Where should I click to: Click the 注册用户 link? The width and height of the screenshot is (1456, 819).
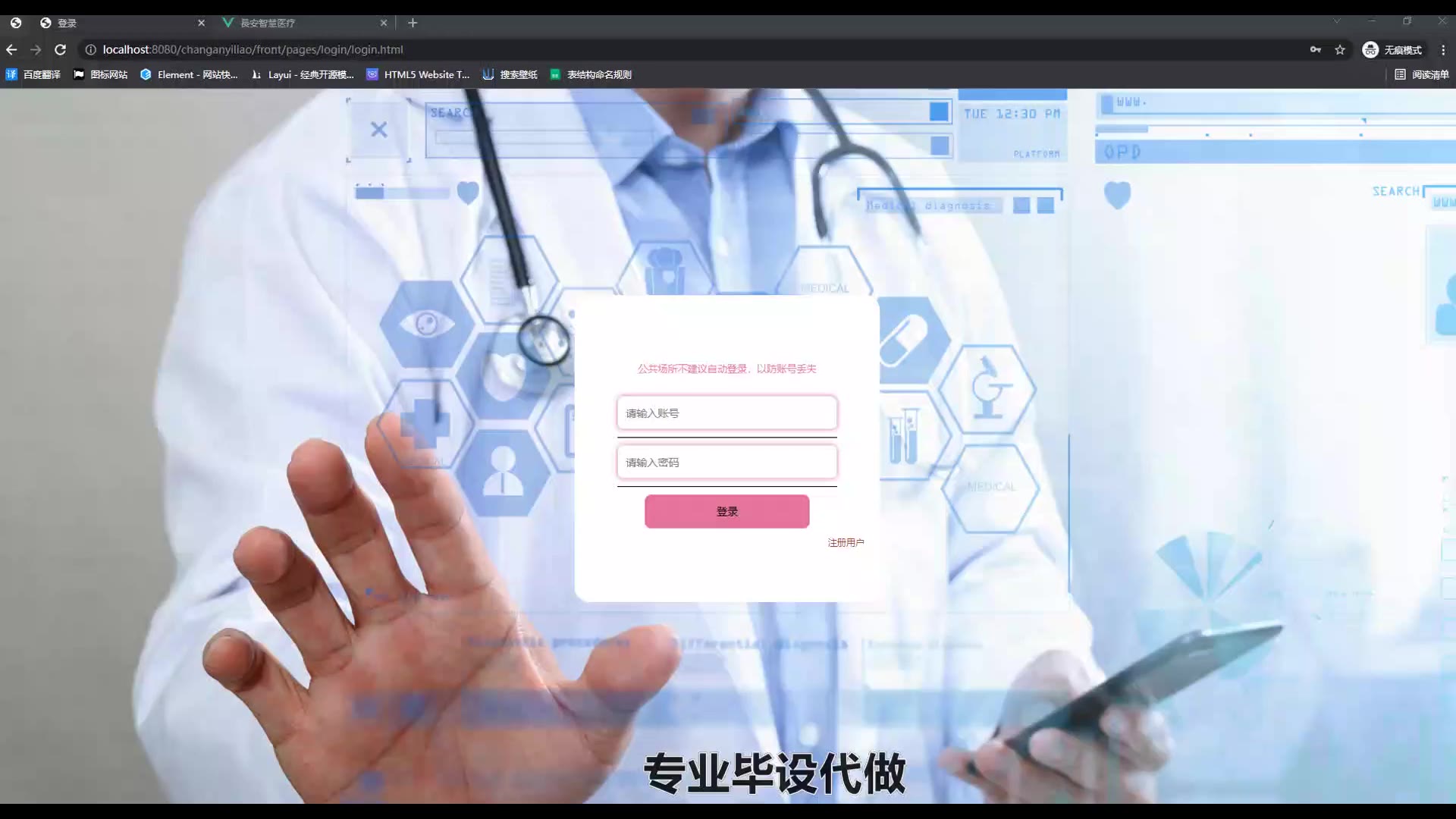point(846,542)
